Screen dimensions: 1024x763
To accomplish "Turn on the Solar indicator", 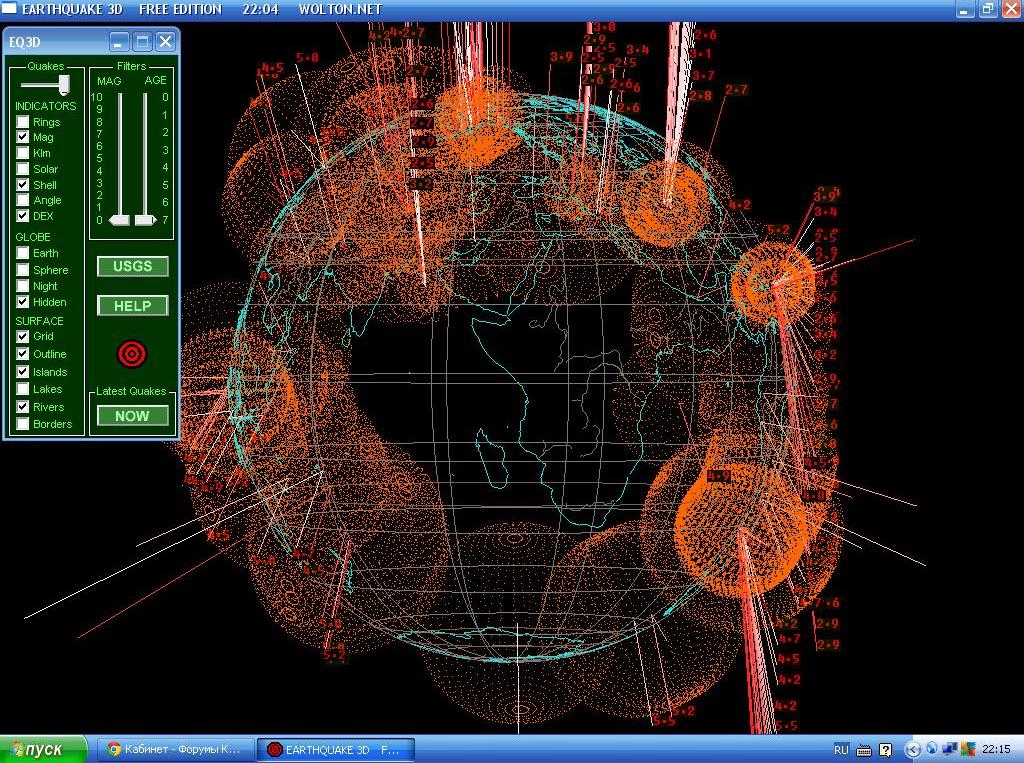I will 23,169.
